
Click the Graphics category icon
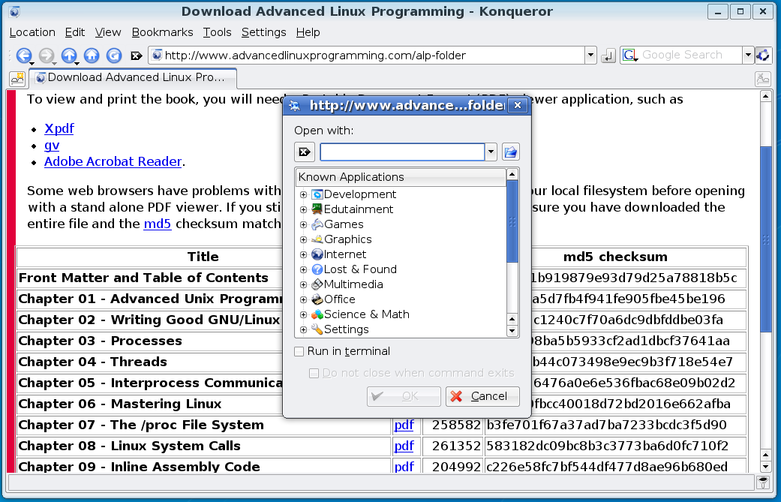click(317, 240)
